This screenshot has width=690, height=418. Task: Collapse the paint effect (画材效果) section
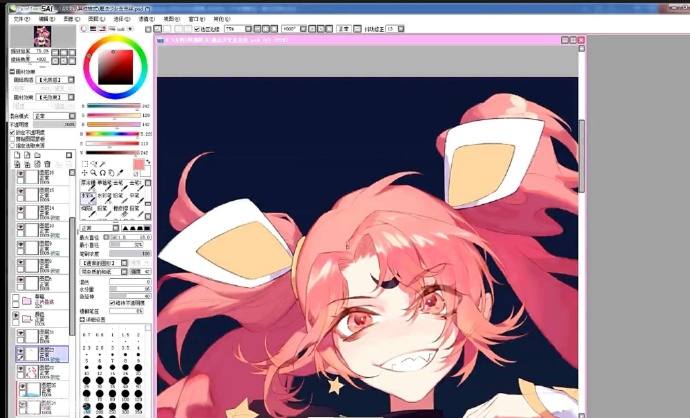pyautogui.click(x=12, y=71)
